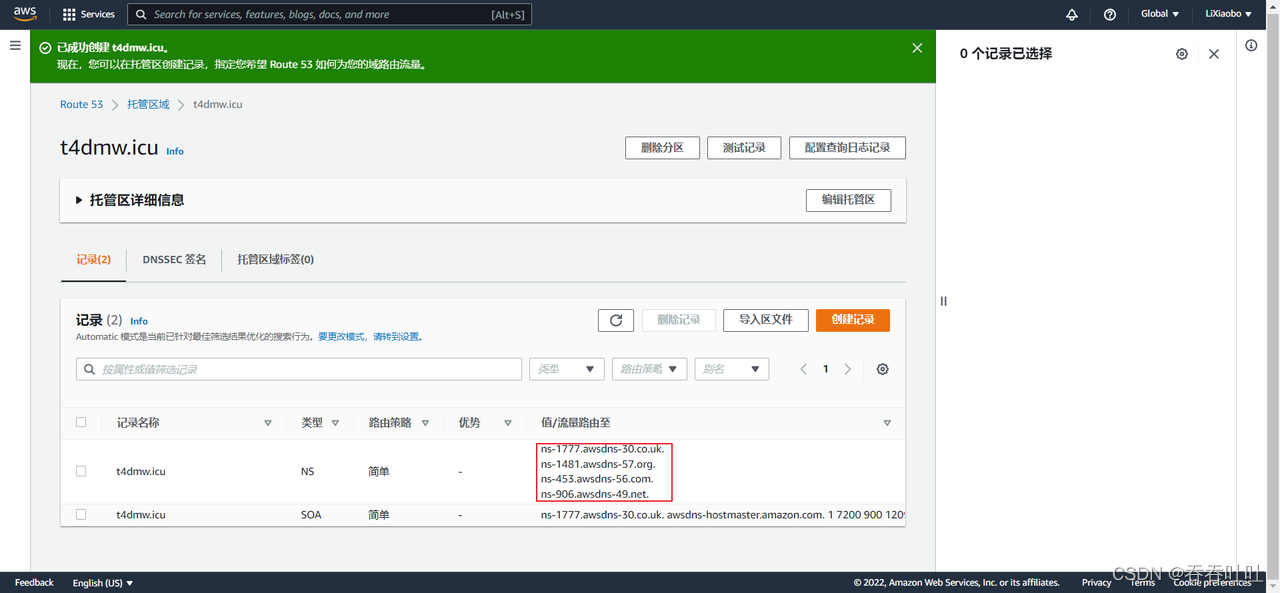Open English (US) language selector

click(103, 582)
